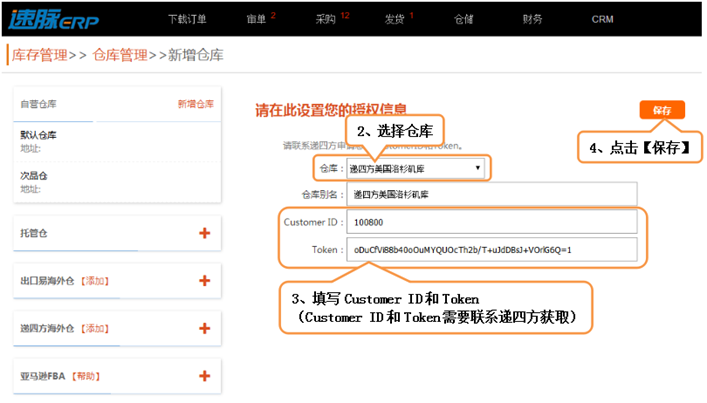Click the 新增仓库 link in 自营仓库
The width and height of the screenshot is (707, 403).
(x=195, y=104)
